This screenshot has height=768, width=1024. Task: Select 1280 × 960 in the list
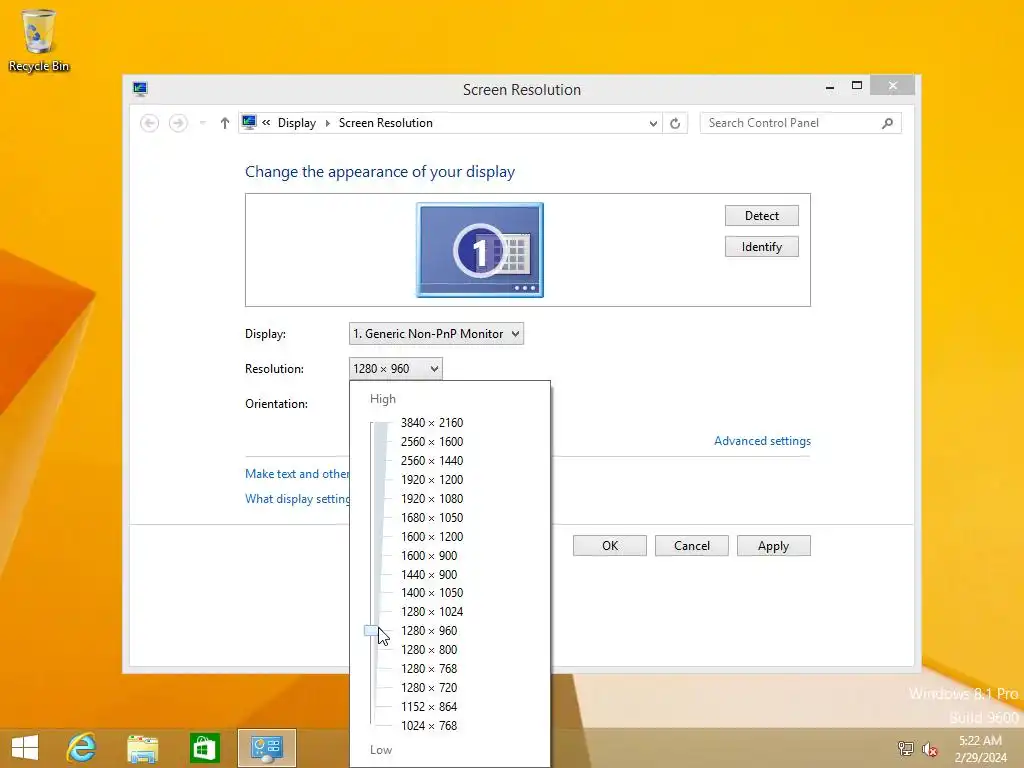click(x=429, y=630)
